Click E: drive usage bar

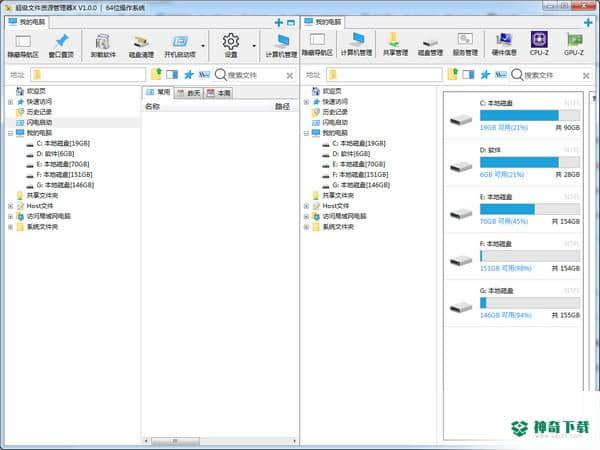point(530,209)
